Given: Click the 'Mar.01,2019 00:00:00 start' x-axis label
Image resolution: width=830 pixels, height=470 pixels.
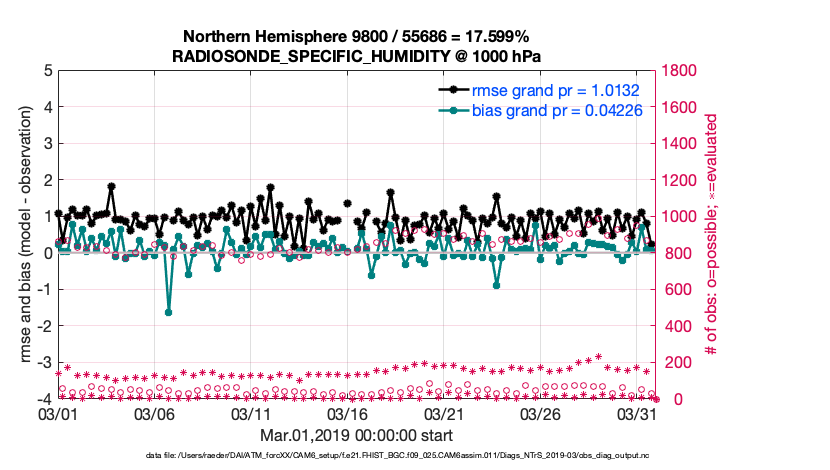Looking at the screenshot, I should pos(356,435).
